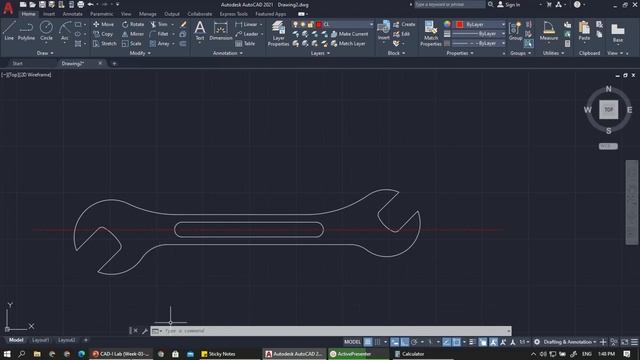640x360 pixels.
Task: Expand the Annotation panel
Action: point(228,53)
